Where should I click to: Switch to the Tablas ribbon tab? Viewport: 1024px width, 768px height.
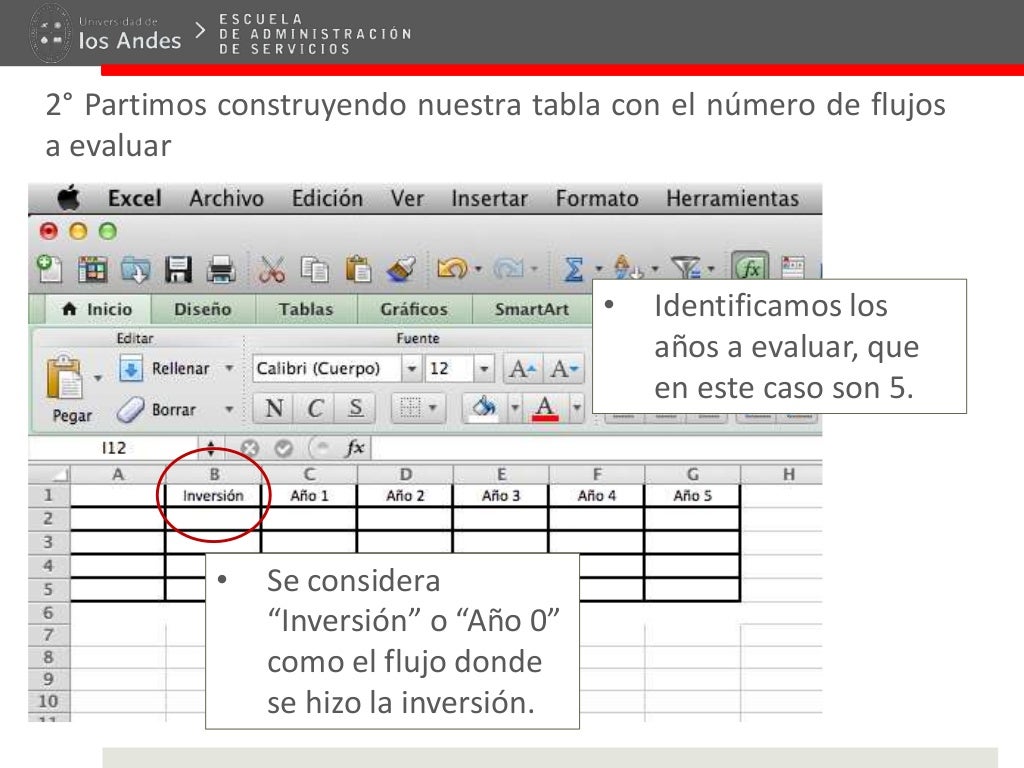[306, 309]
